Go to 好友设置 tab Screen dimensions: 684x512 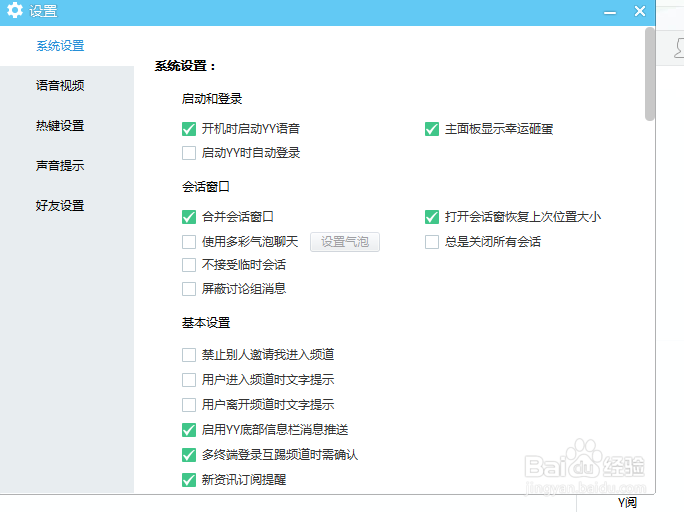coord(60,206)
